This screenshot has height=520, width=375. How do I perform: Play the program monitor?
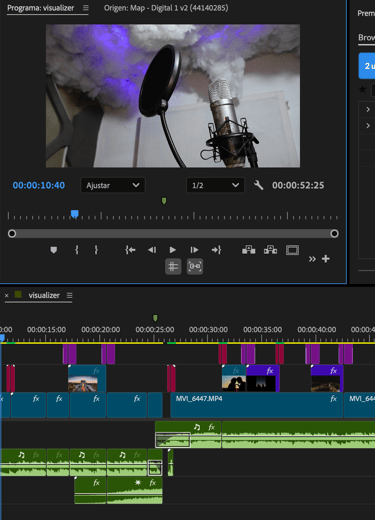pos(173,250)
